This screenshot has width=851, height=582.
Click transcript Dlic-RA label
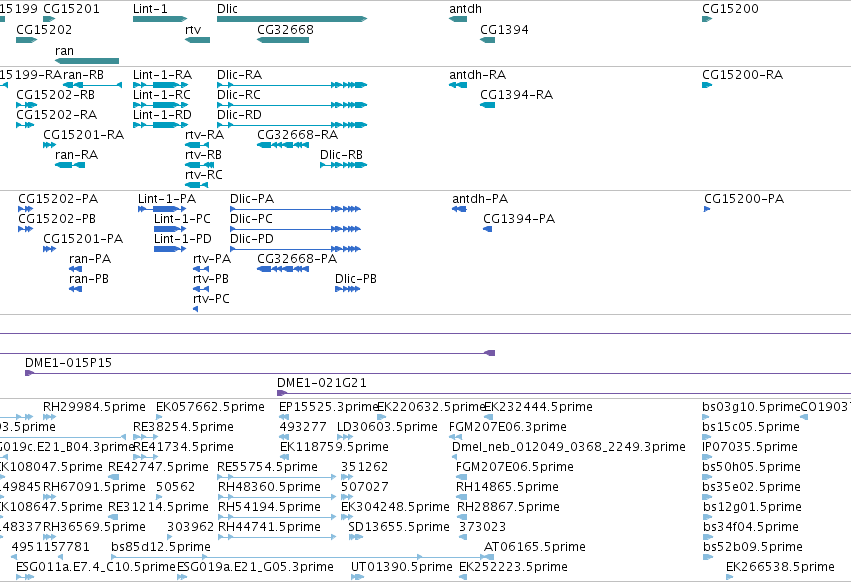tap(239, 74)
